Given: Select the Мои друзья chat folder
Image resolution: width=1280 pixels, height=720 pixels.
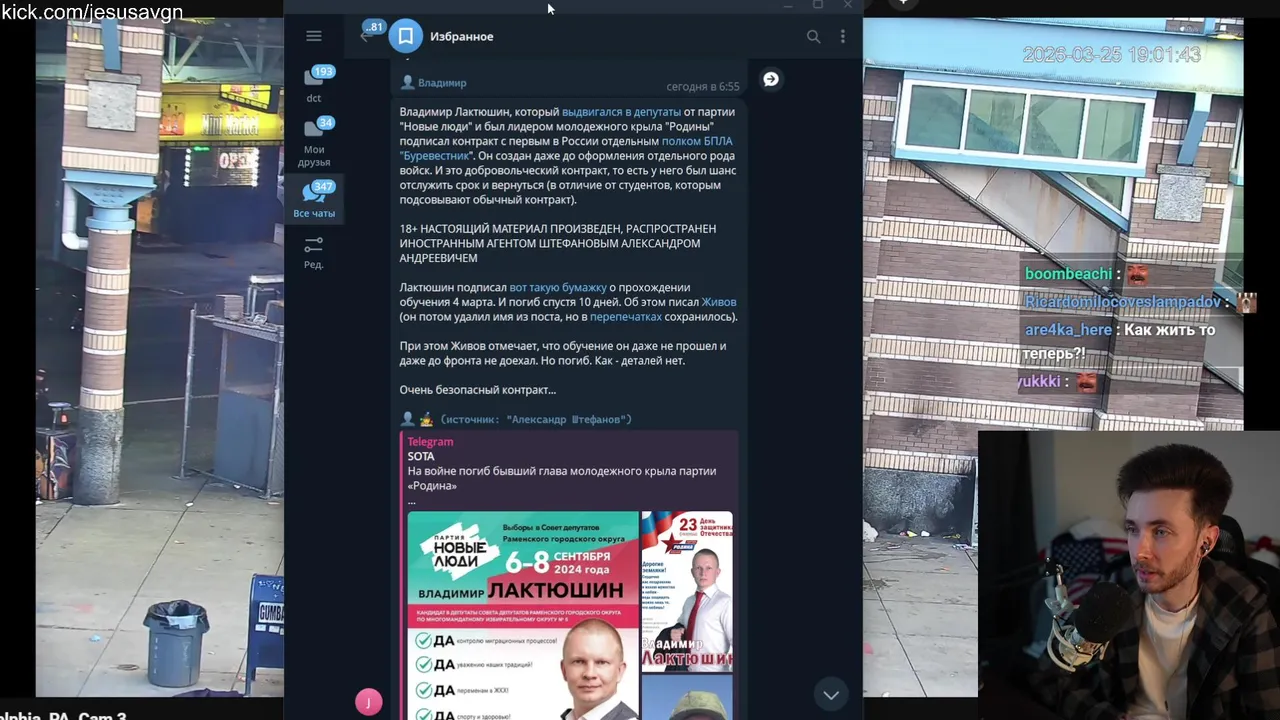Looking at the screenshot, I should pyautogui.click(x=314, y=142).
